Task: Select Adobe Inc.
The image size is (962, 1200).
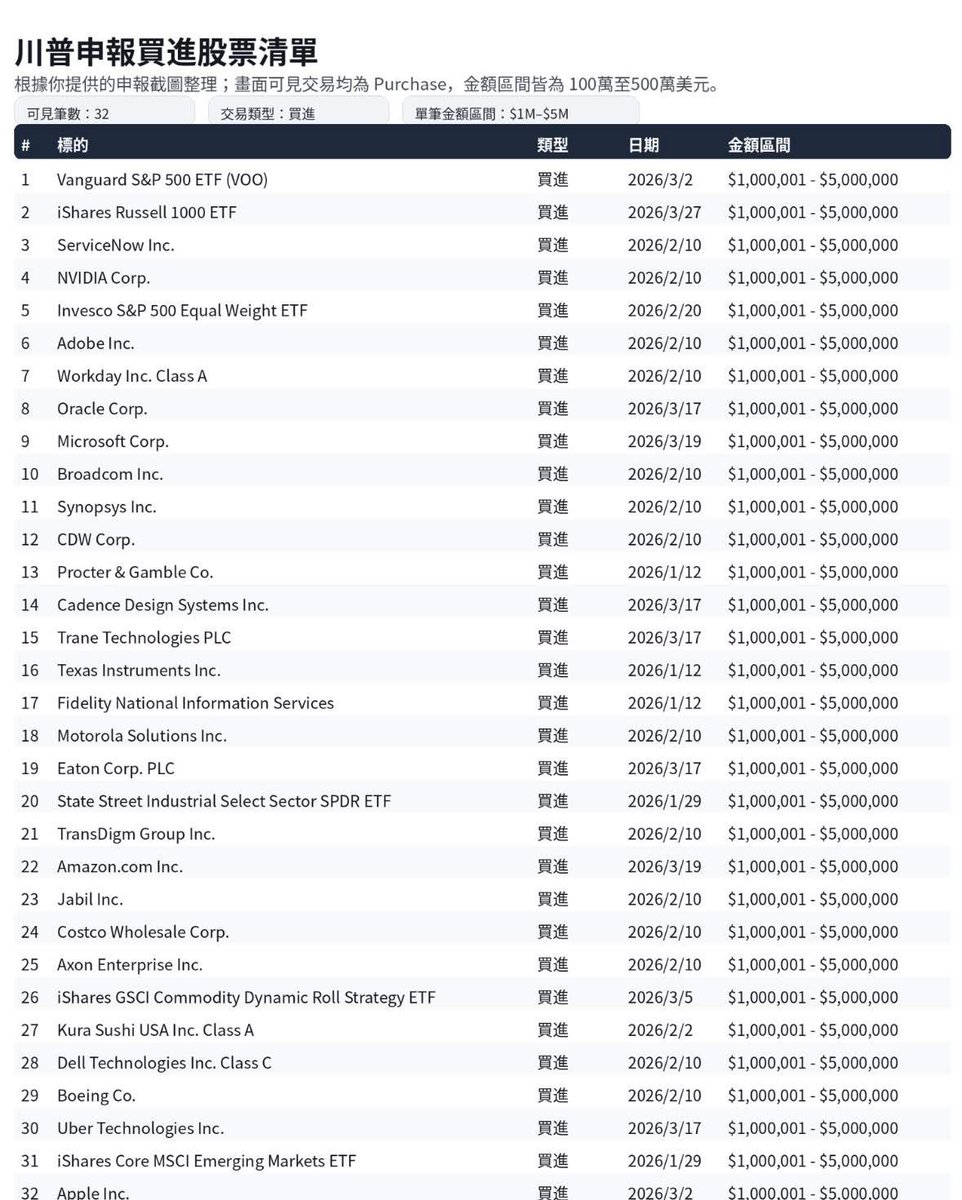Action: click(x=95, y=343)
